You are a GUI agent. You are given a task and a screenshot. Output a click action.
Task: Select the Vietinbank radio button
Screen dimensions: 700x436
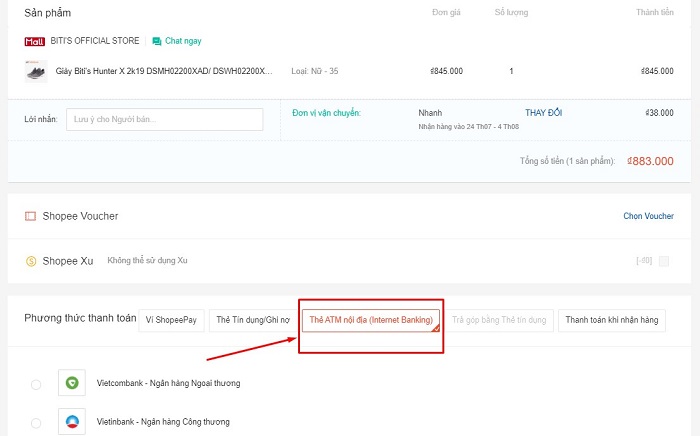37,423
